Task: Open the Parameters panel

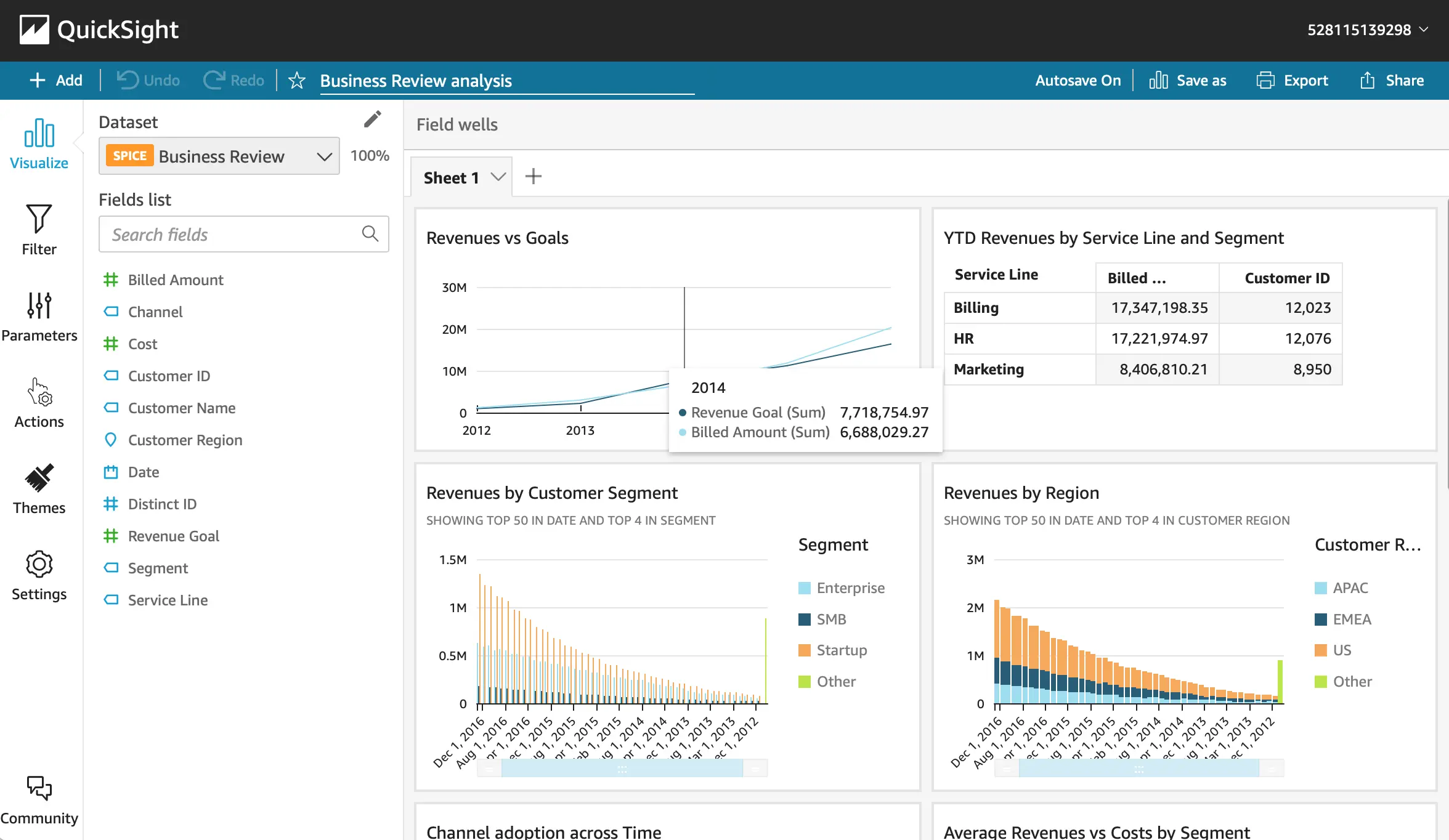Action: pos(39,317)
